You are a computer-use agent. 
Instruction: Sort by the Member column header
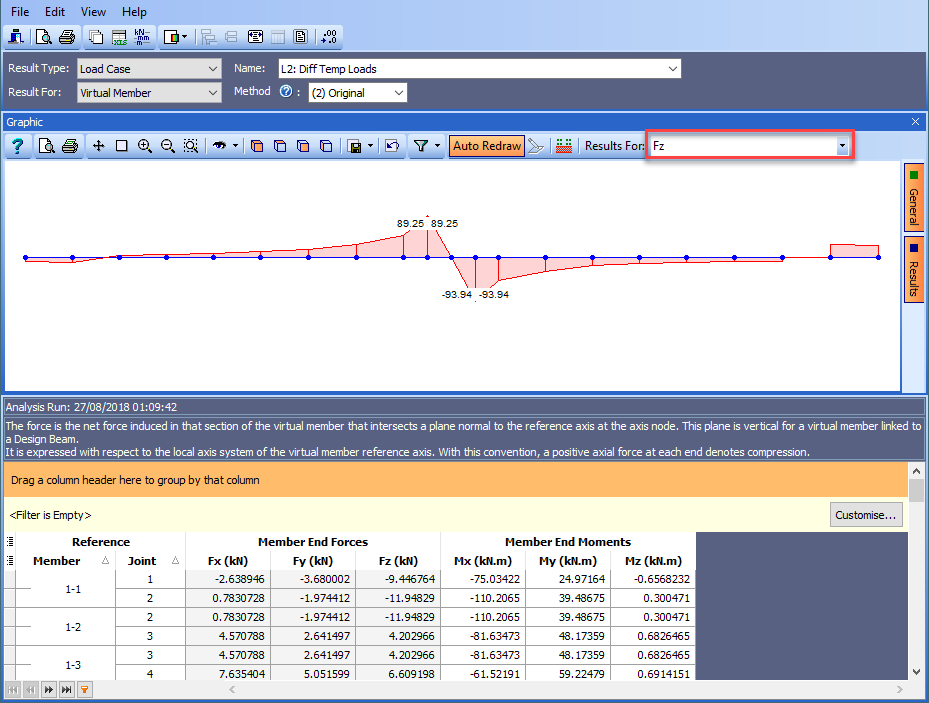(65, 561)
